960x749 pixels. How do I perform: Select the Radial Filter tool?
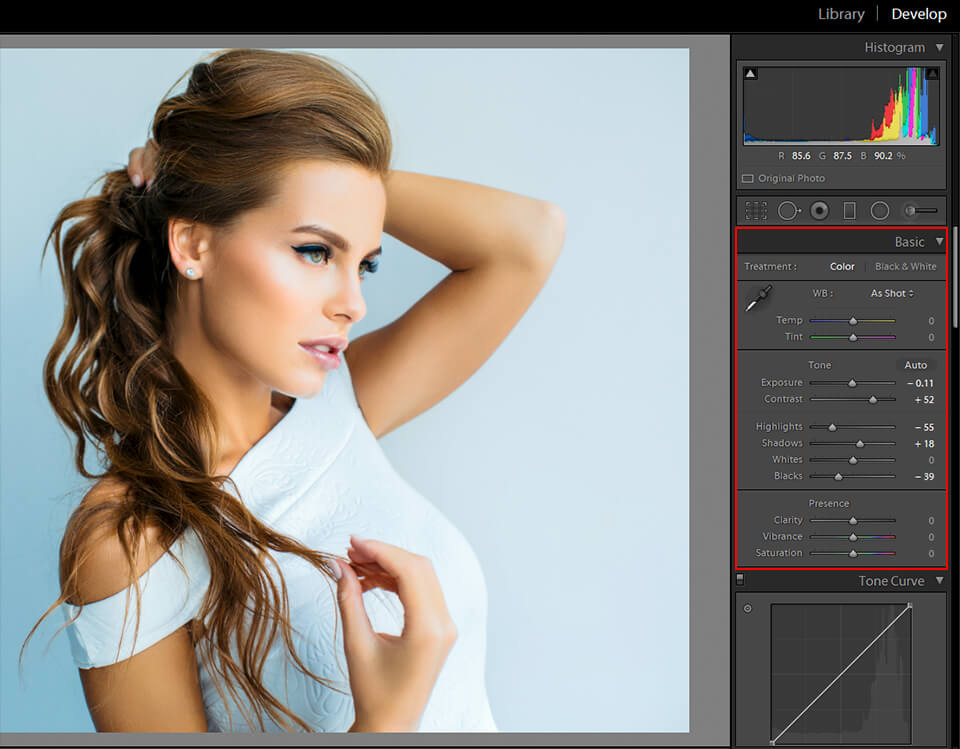(x=880, y=210)
